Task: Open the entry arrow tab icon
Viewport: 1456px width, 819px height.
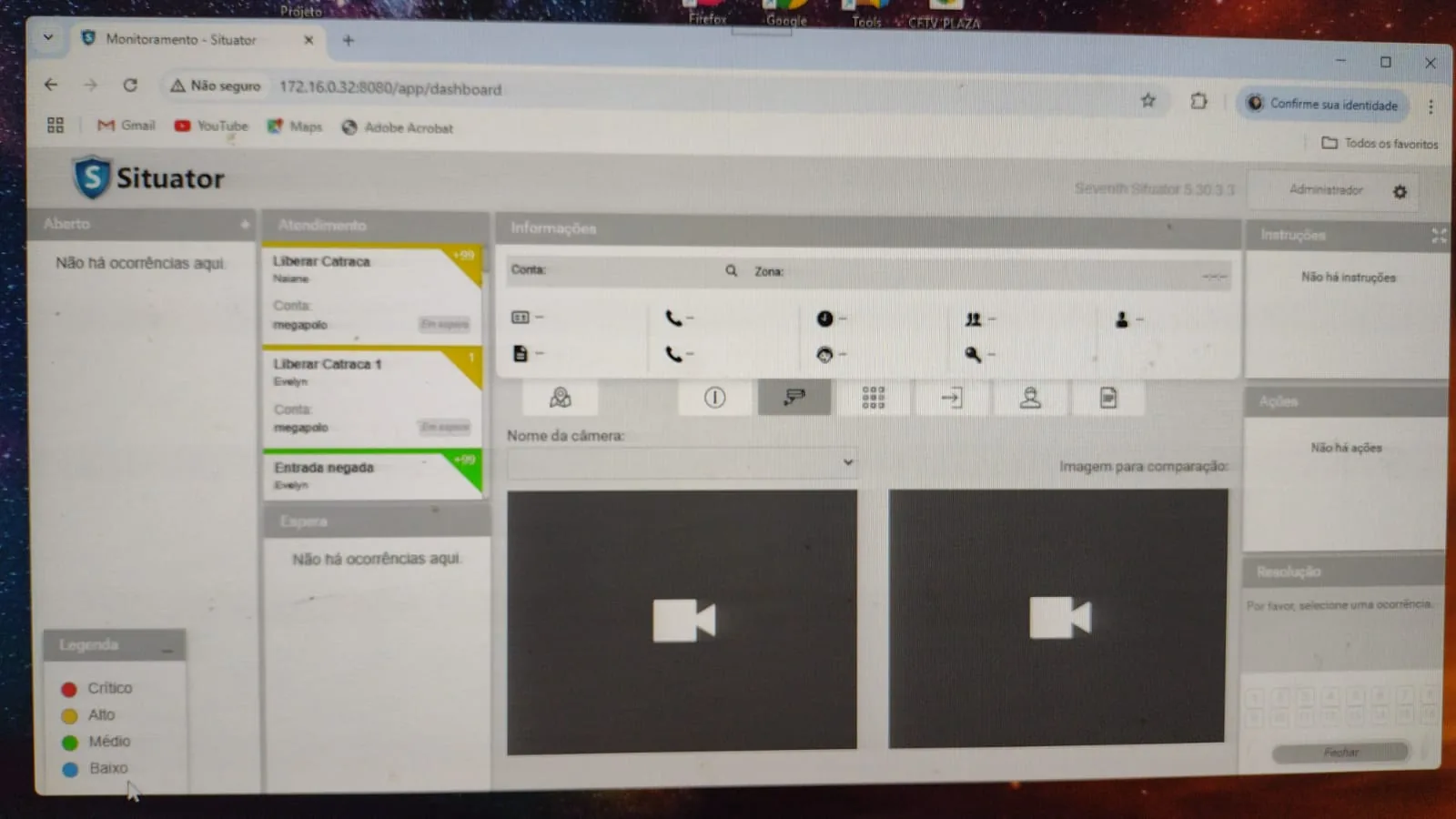Action: point(952,398)
